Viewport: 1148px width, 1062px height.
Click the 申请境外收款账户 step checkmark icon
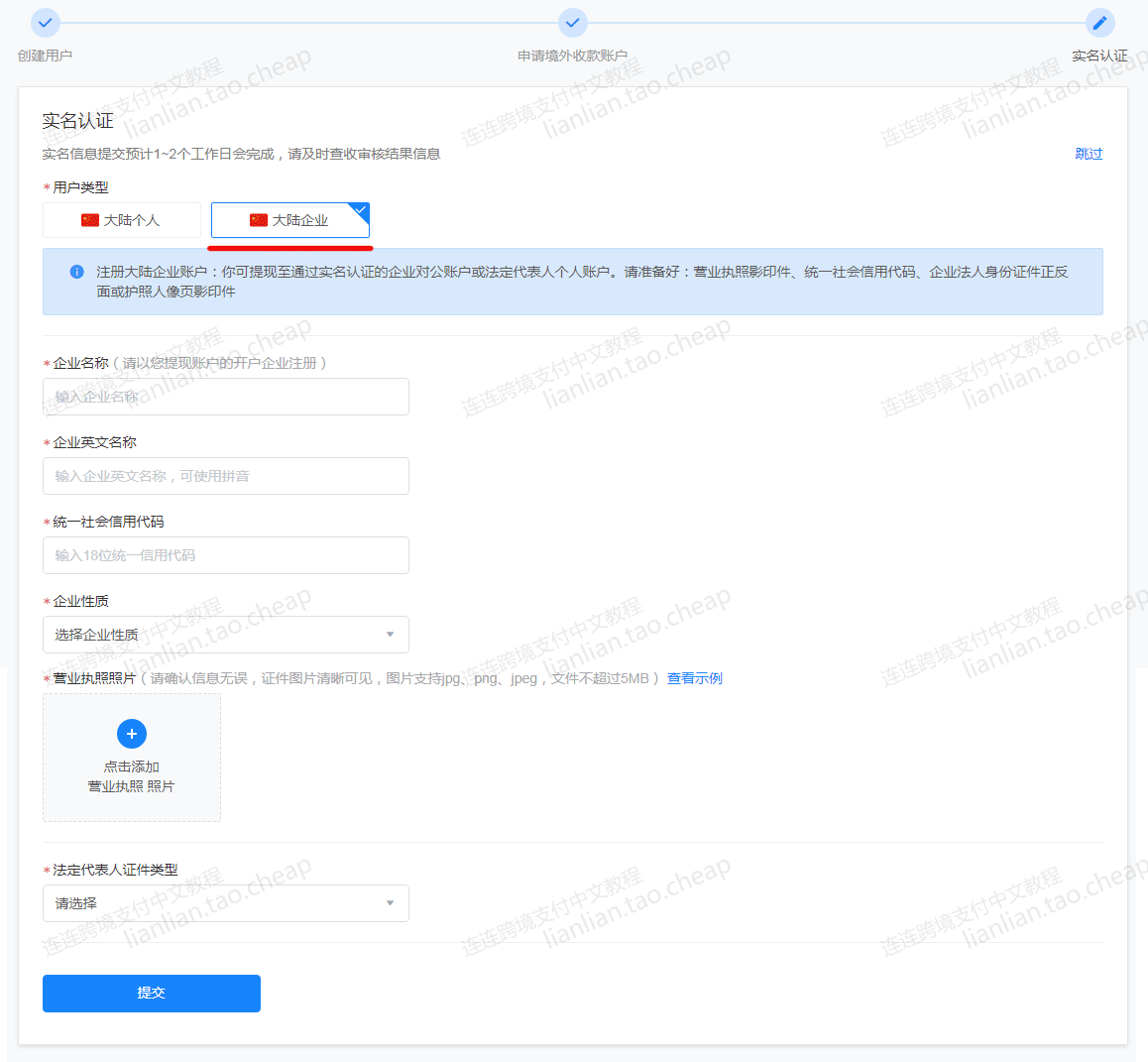tap(573, 23)
